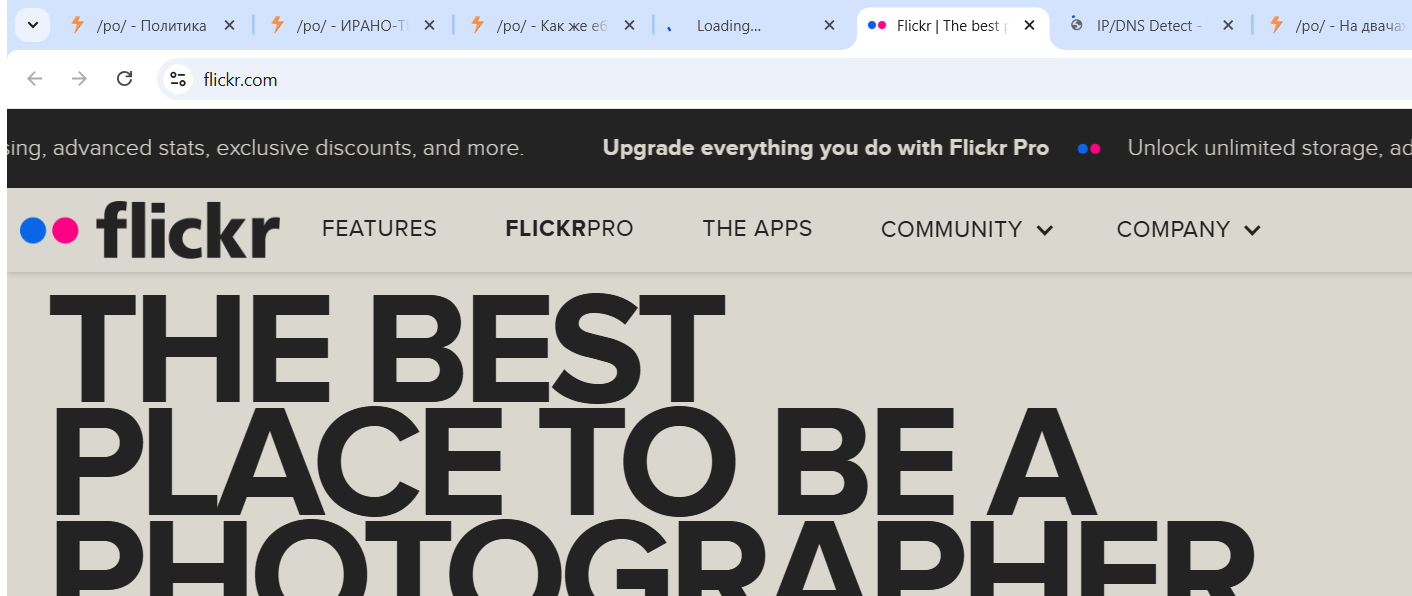Image resolution: width=1412 pixels, height=596 pixels.
Task: Close the Flickr tab
Action: pos(1029,25)
